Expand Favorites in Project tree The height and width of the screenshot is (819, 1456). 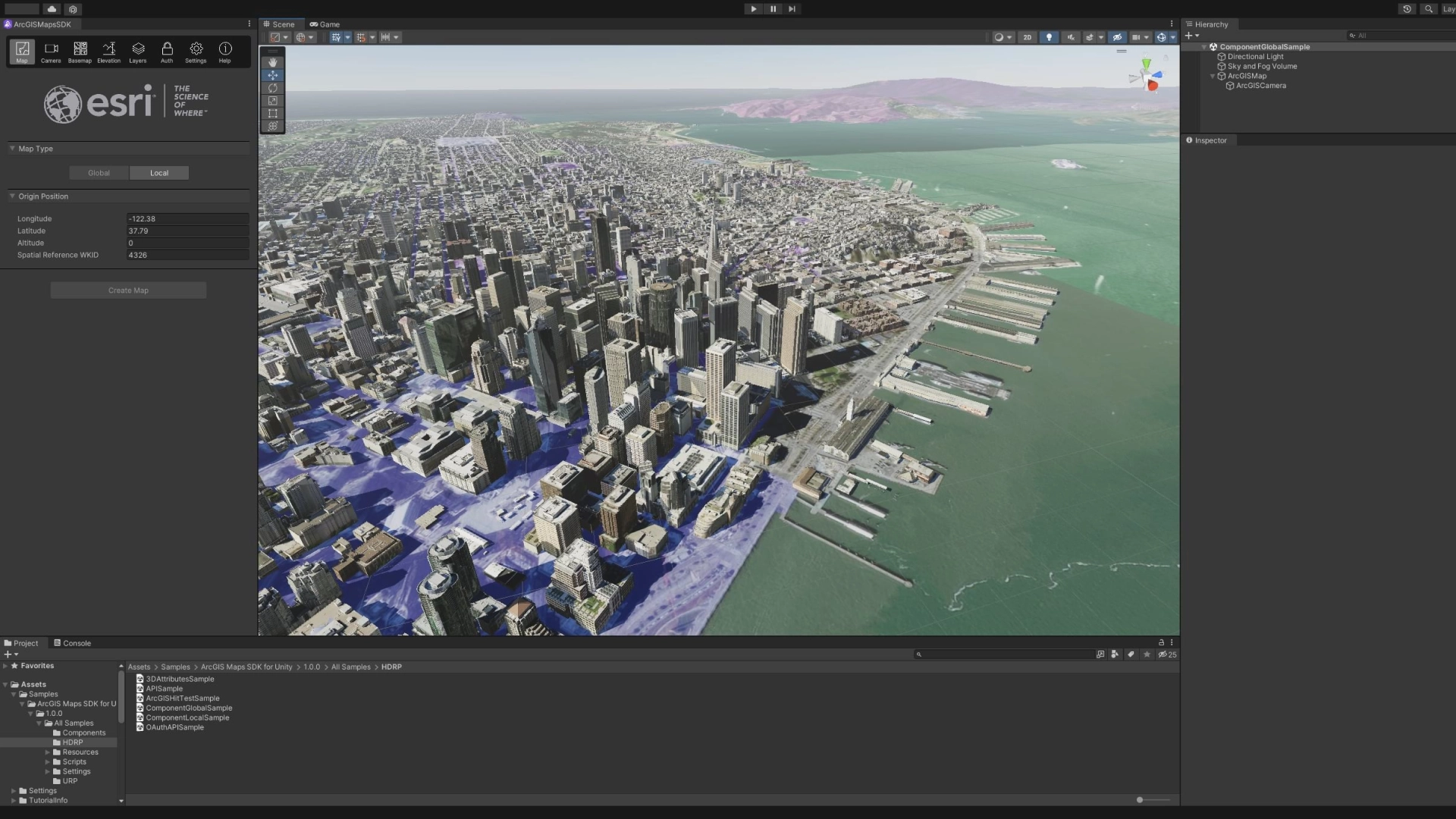(5, 666)
